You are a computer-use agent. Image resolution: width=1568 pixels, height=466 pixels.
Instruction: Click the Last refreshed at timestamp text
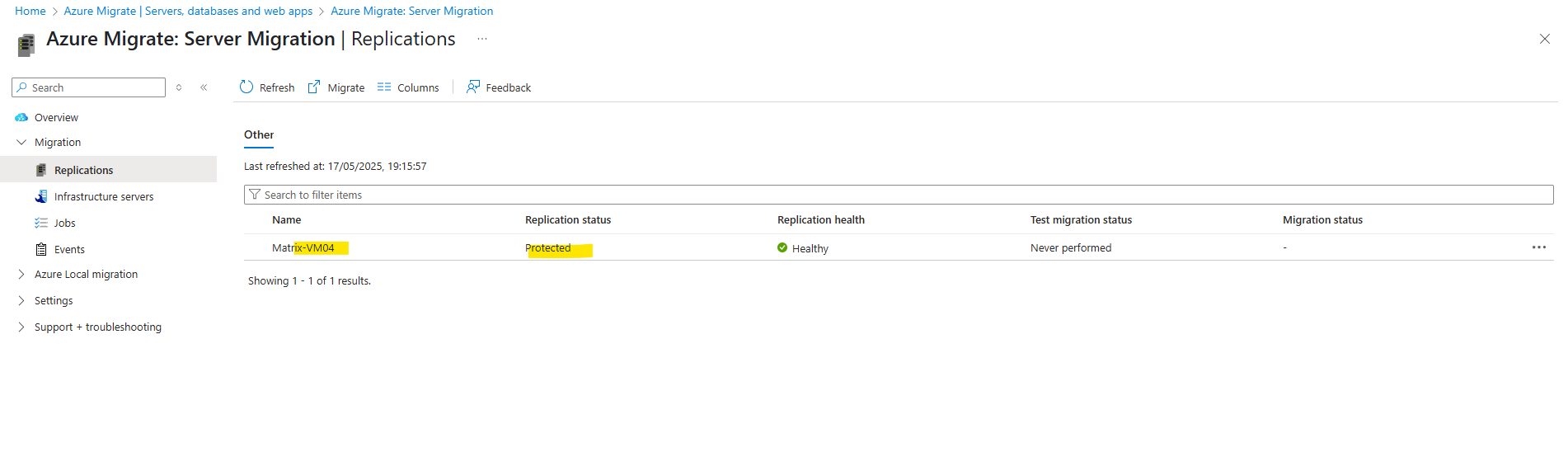pos(336,166)
